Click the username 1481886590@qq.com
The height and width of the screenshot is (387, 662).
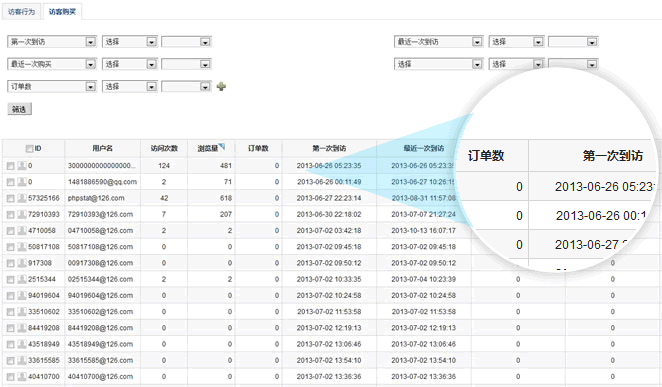coord(102,182)
